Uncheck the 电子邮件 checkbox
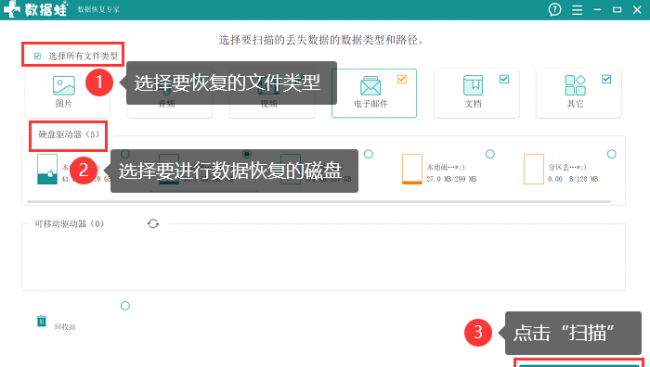The image size is (650, 367). [402, 79]
